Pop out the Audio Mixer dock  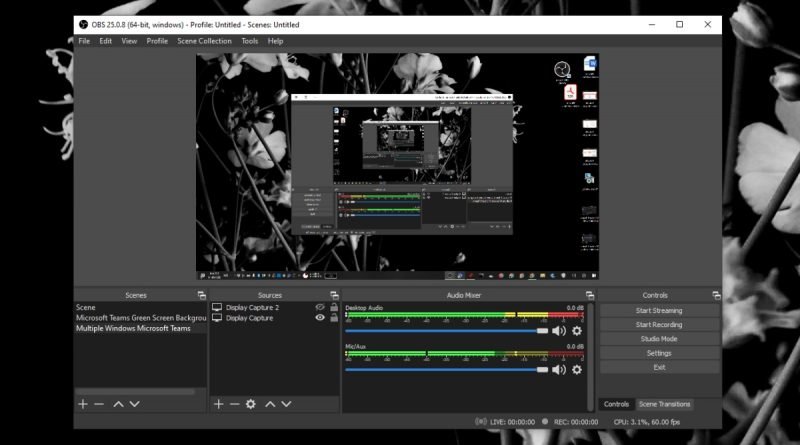point(590,295)
